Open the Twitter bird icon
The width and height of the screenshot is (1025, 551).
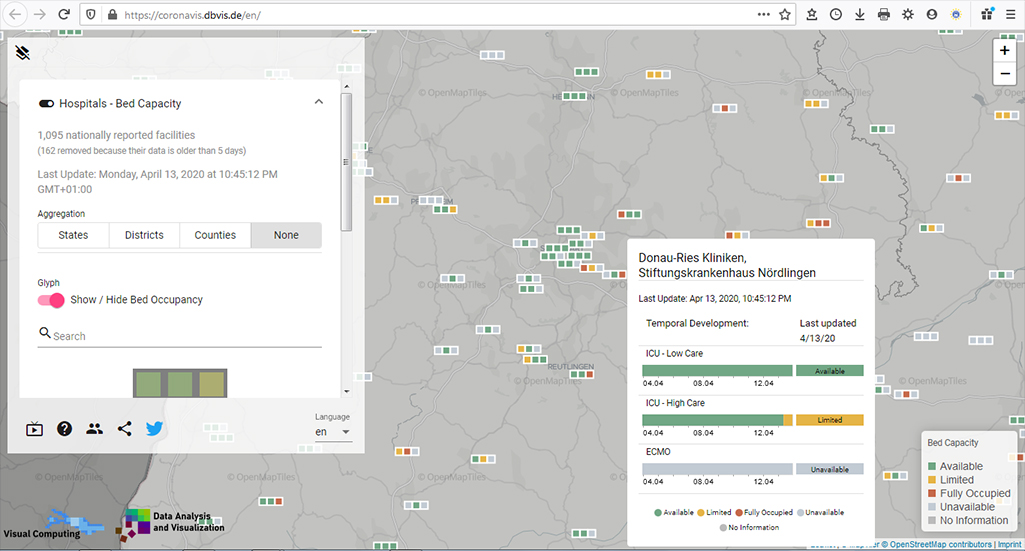point(154,429)
